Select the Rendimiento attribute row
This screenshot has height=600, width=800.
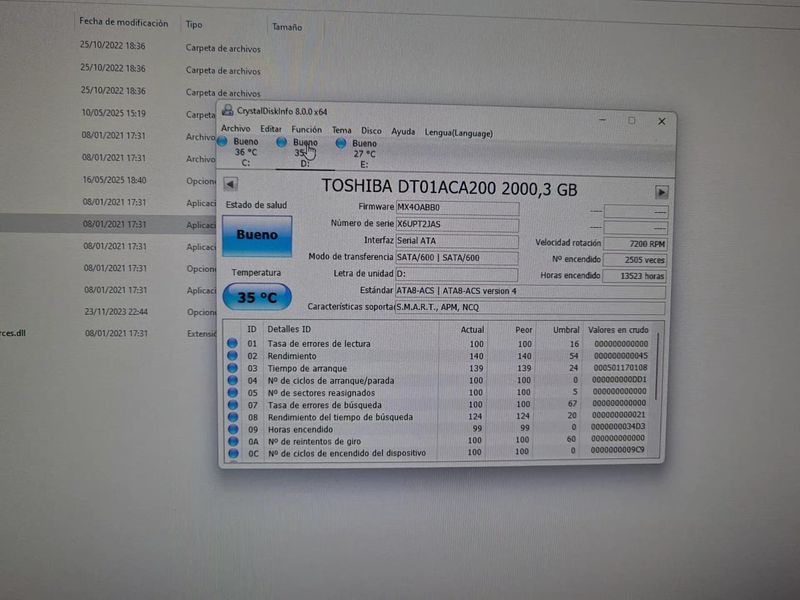439,356
